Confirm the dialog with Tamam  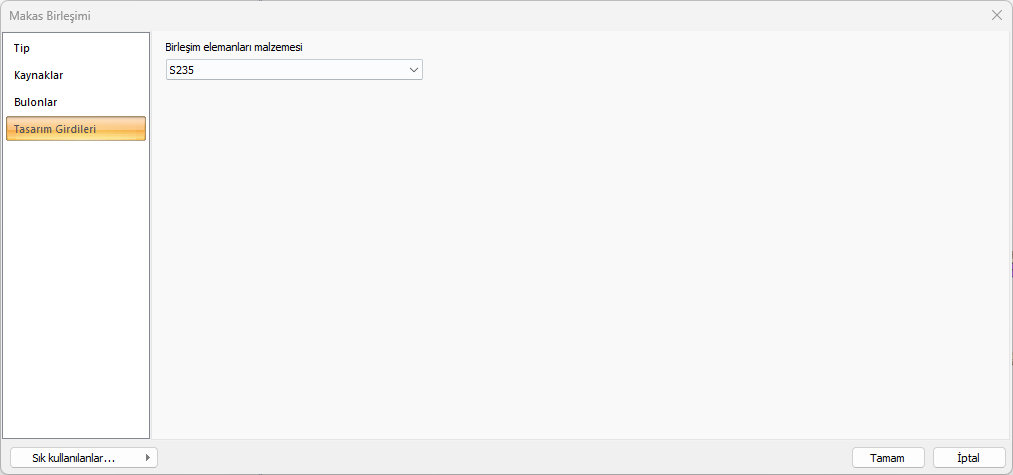click(x=887, y=458)
